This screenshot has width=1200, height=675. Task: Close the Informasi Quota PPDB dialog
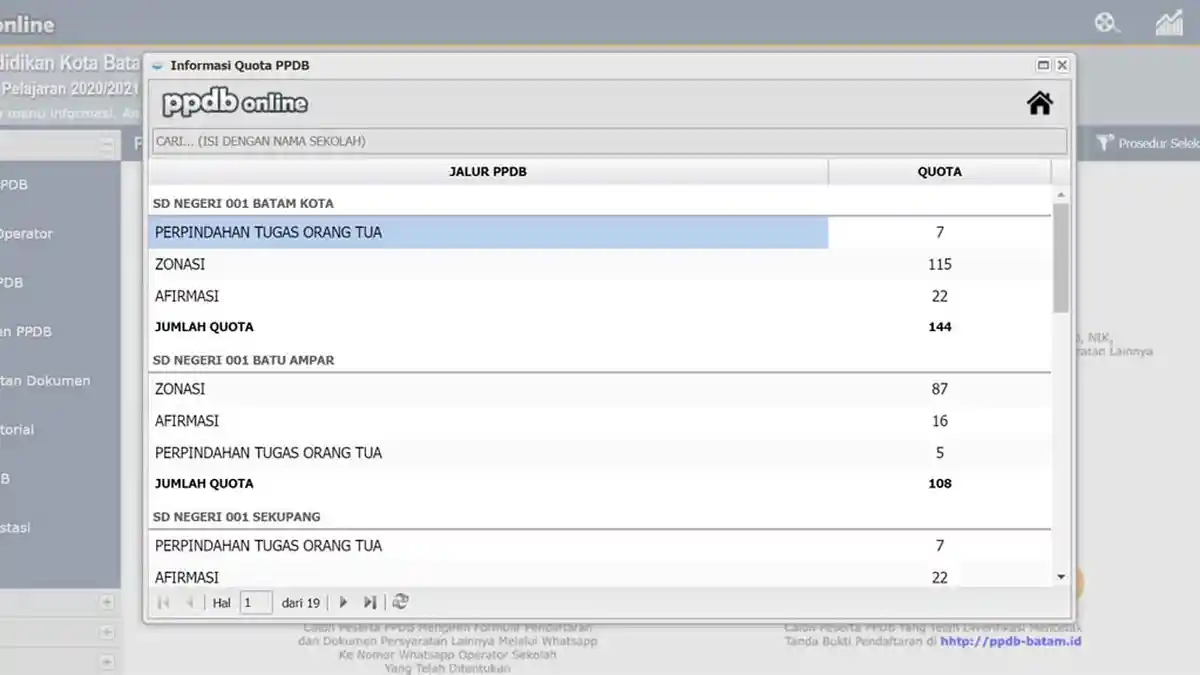[1062, 65]
